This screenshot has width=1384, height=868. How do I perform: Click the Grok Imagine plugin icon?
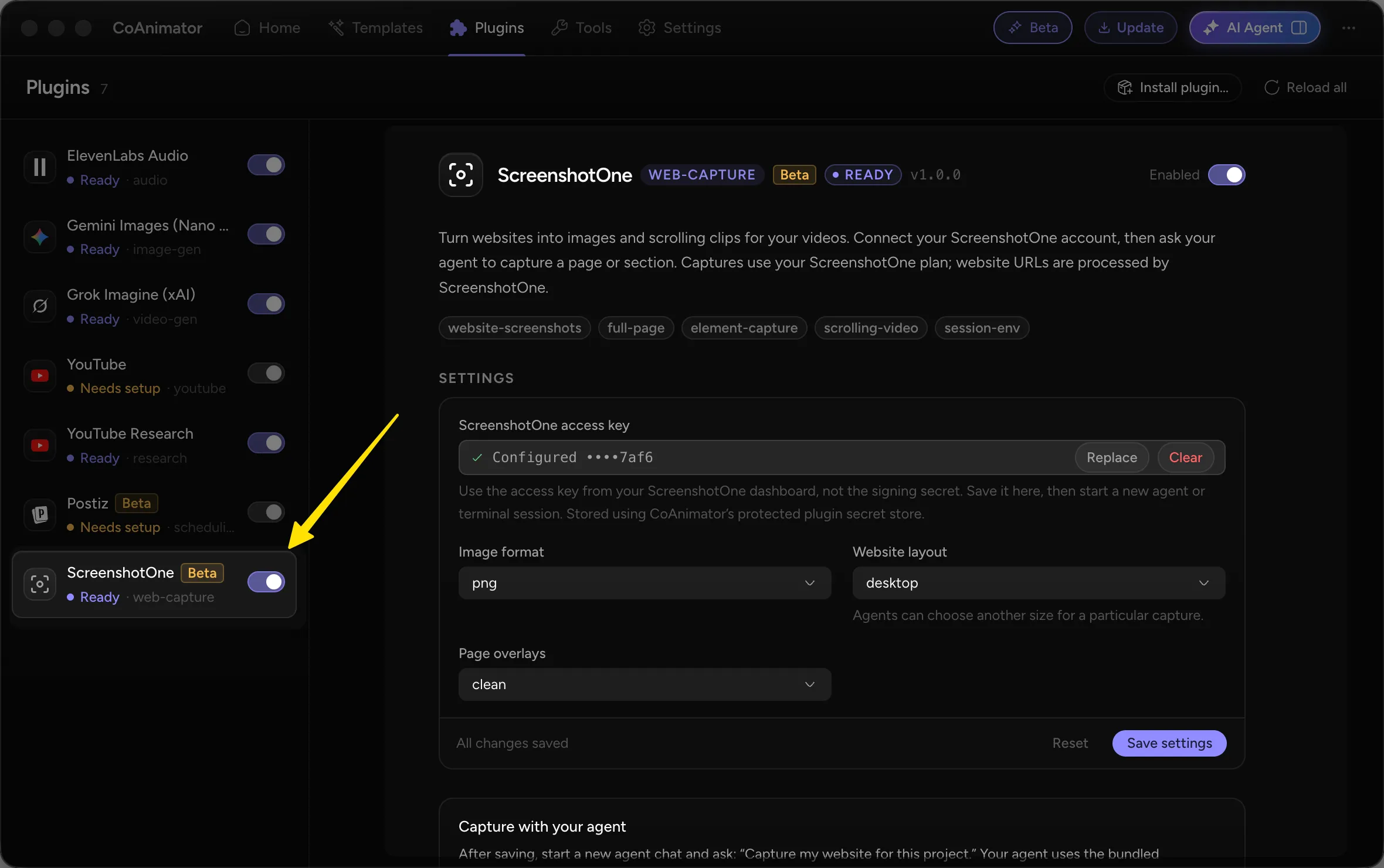click(40, 306)
